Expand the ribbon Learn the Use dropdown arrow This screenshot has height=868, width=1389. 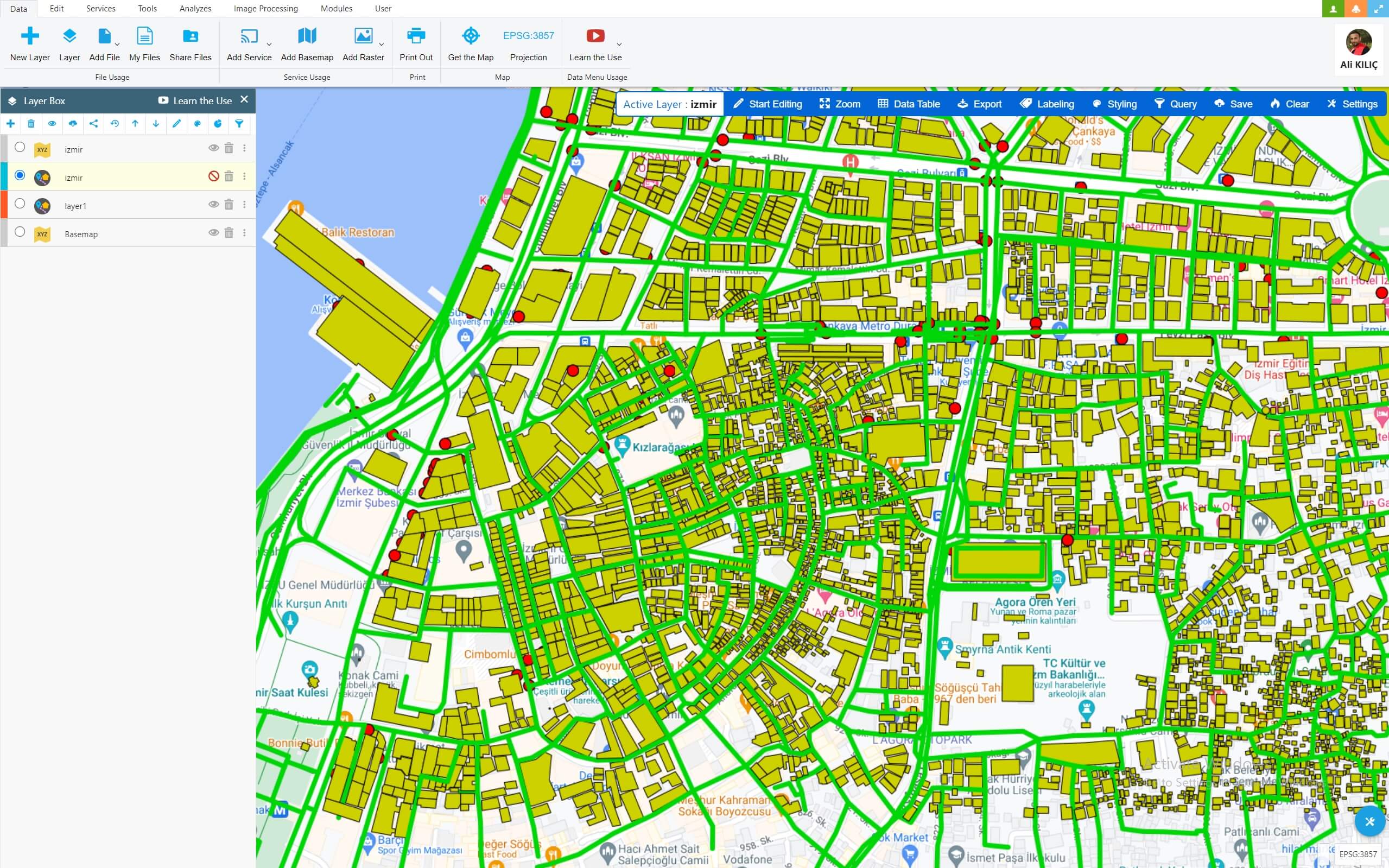tap(619, 44)
